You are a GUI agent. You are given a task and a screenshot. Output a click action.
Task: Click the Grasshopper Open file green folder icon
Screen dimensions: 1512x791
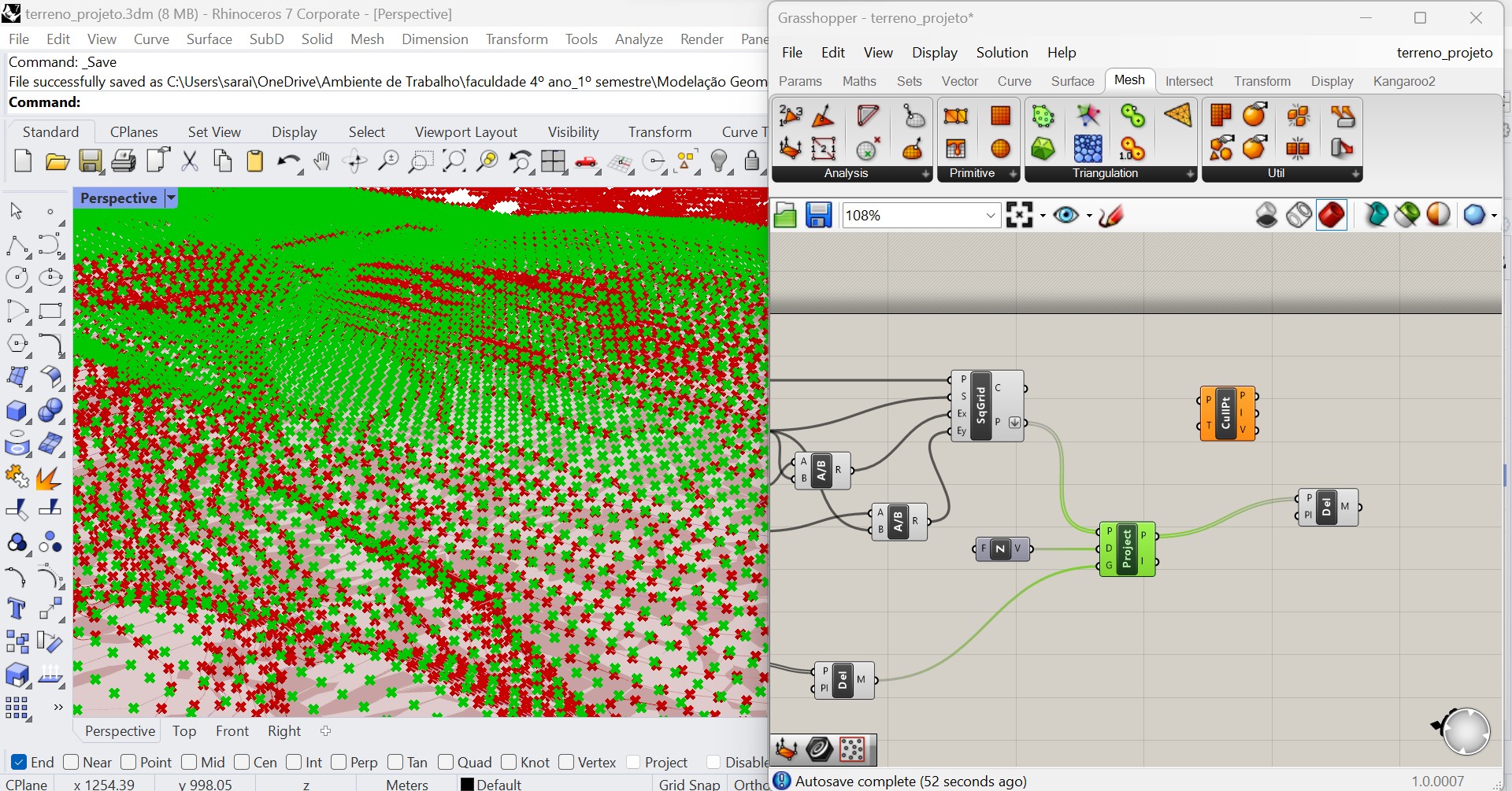point(785,216)
